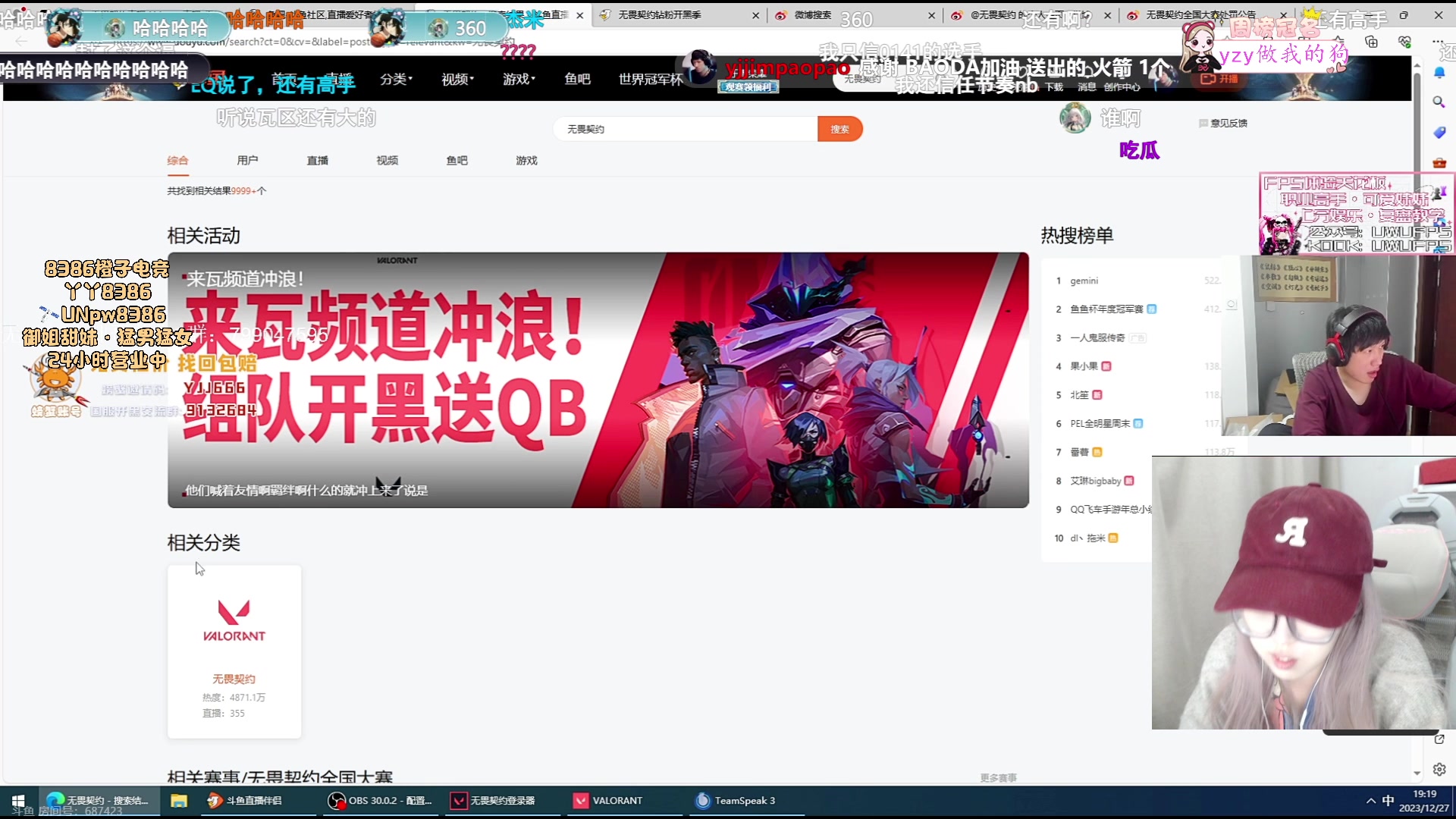Expand the 游戏 dropdown in the Douyu header
The image size is (1456, 819).
click(x=519, y=79)
